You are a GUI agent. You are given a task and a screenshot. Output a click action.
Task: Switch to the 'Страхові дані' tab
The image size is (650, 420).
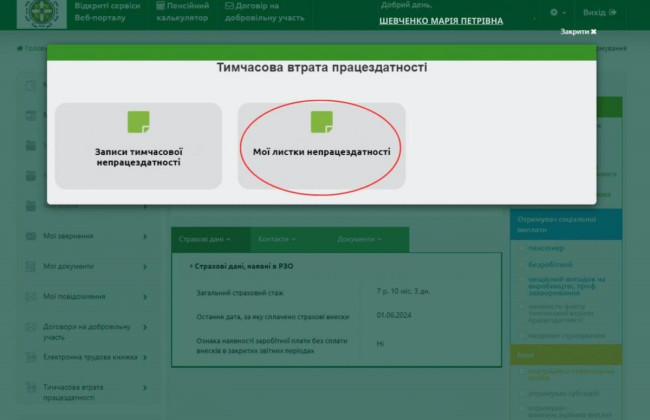(211, 239)
